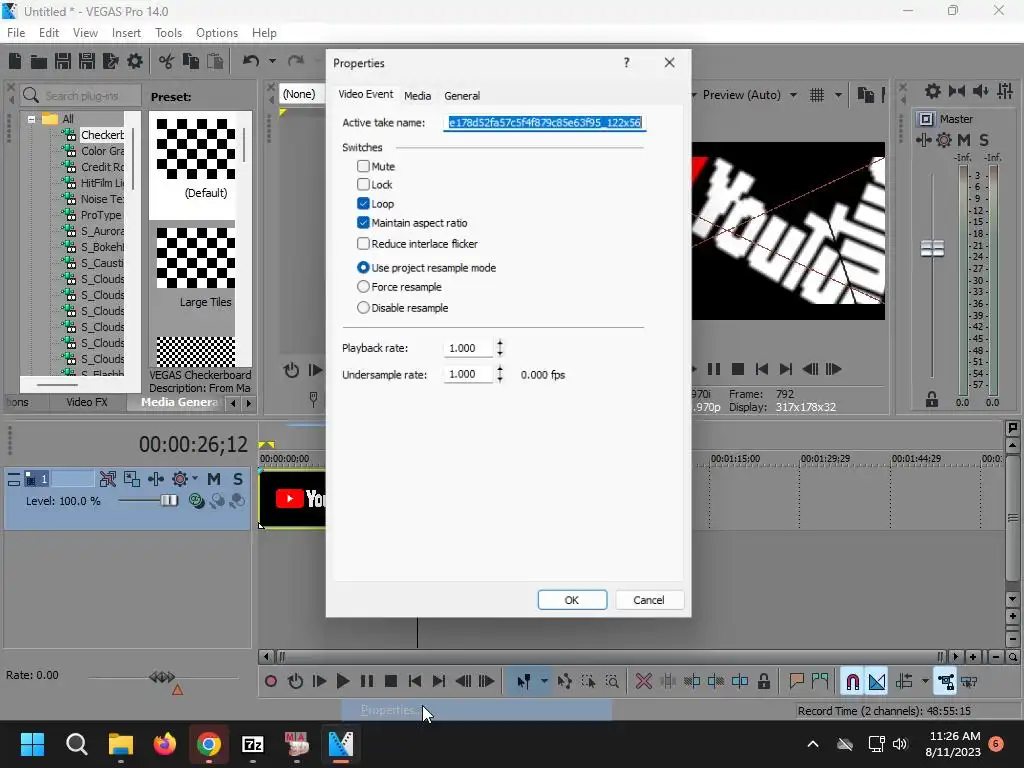Select Color Gradient plug-in in tree
The height and width of the screenshot is (768, 1024).
tap(102, 151)
